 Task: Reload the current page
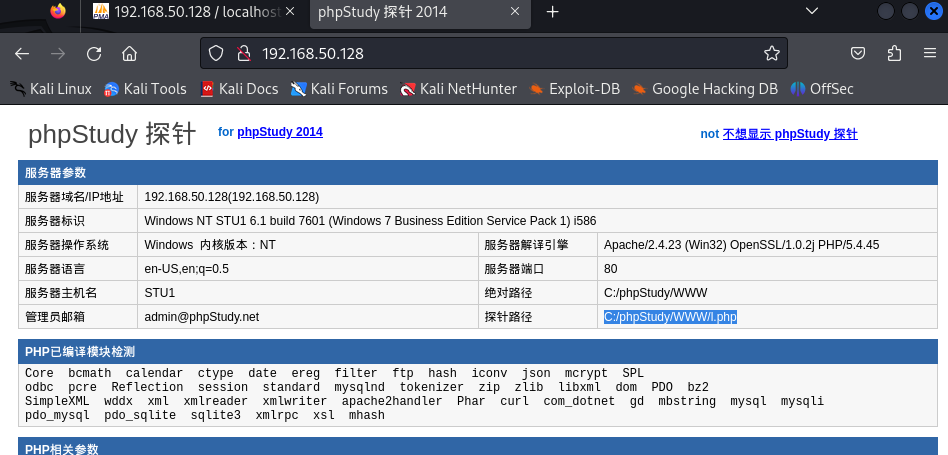click(x=94, y=54)
